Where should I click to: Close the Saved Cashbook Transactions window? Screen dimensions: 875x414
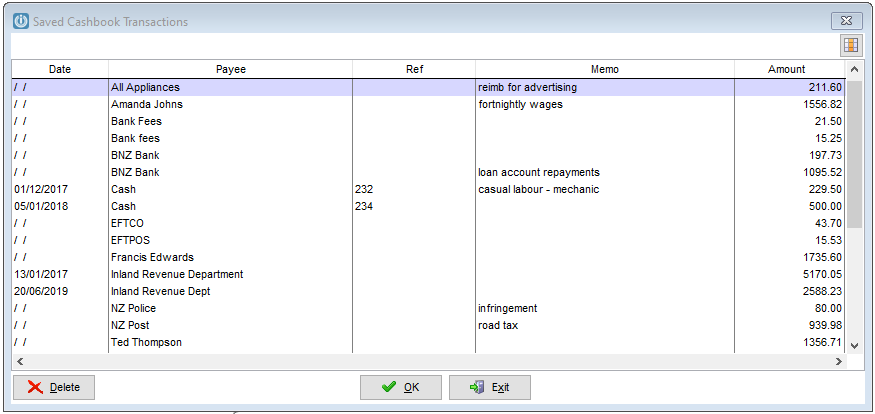pos(847,21)
